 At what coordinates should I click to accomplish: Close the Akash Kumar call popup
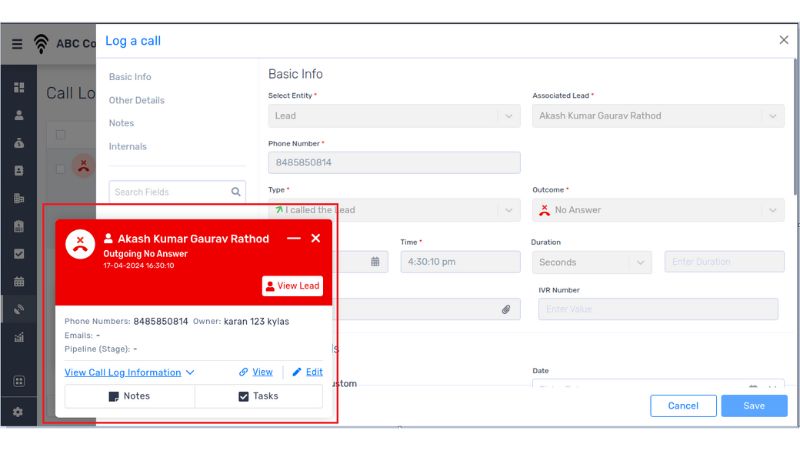(316, 239)
